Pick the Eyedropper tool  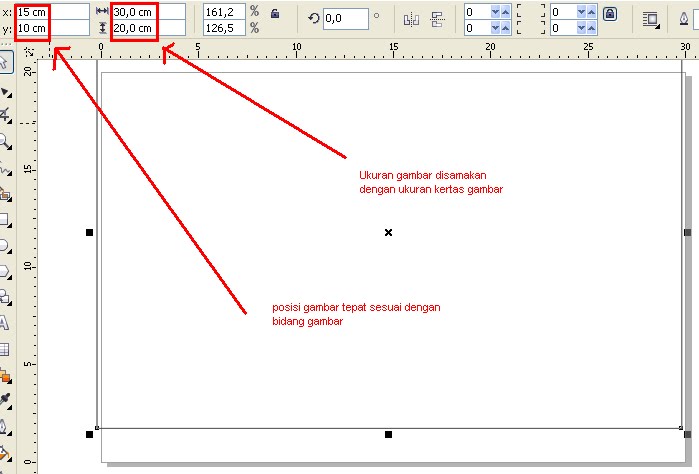(5, 400)
